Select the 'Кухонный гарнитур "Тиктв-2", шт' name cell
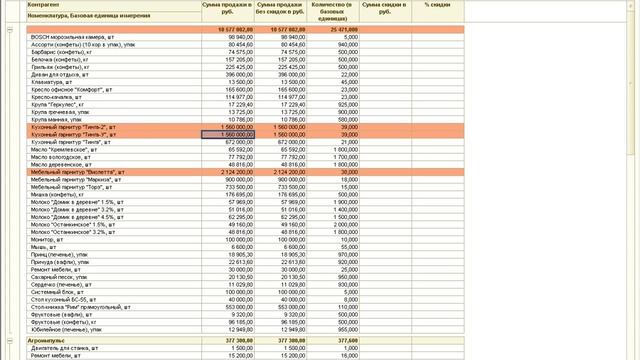This screenshot has width=640, height=360. (x=114, y=127)
